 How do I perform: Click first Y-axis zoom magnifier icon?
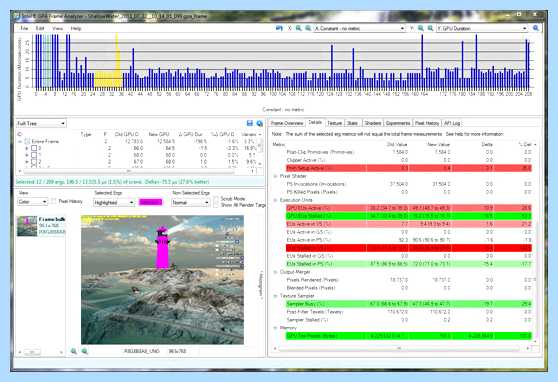(421, 28)
